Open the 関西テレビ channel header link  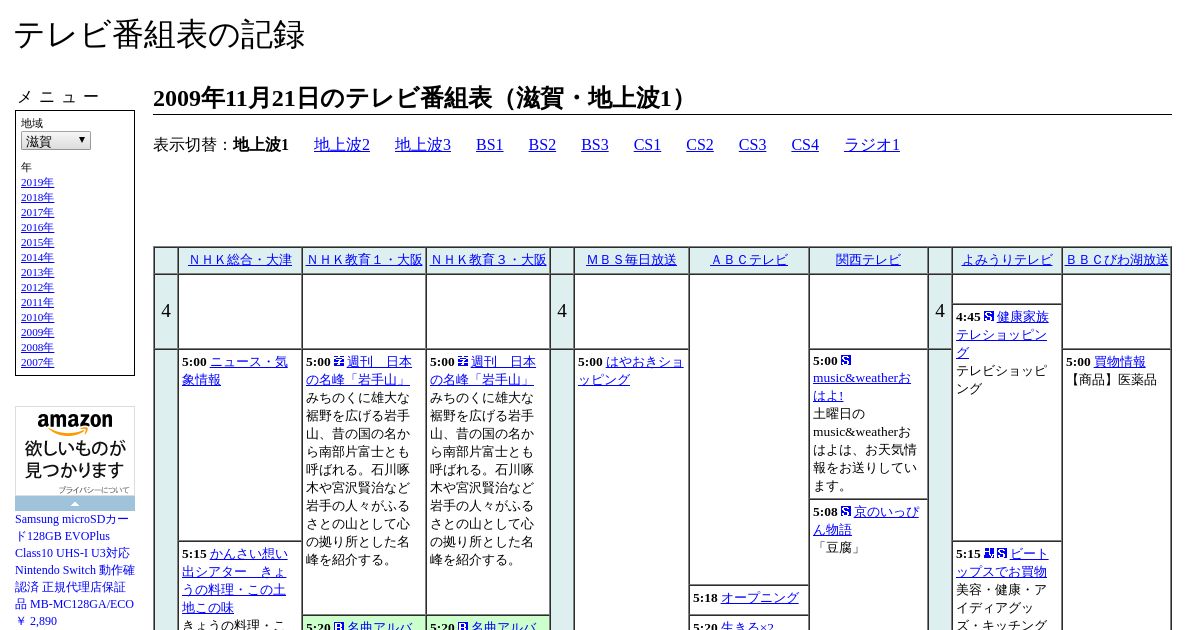[x=868, y=260]
